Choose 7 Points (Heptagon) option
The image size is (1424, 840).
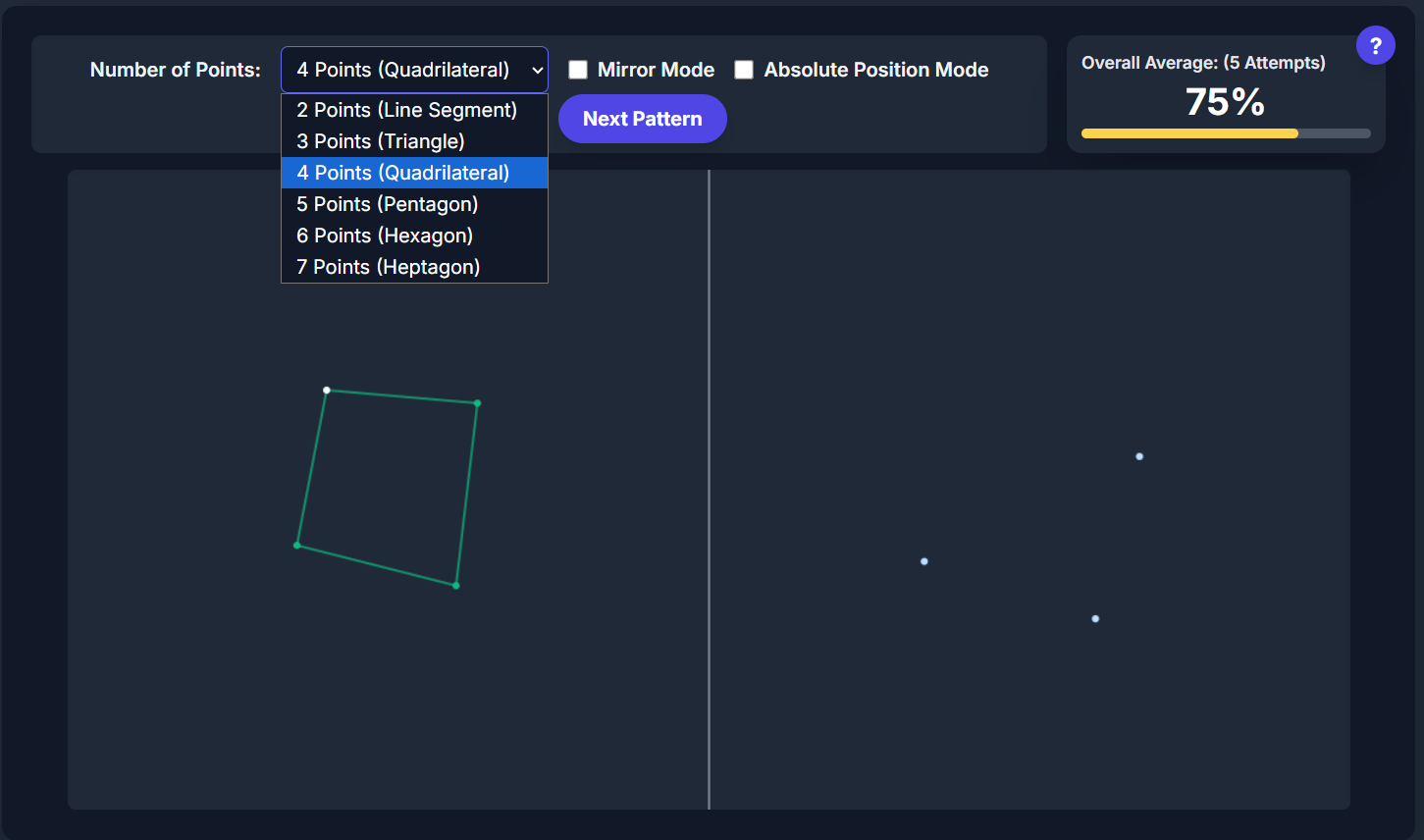click(414, 267)
